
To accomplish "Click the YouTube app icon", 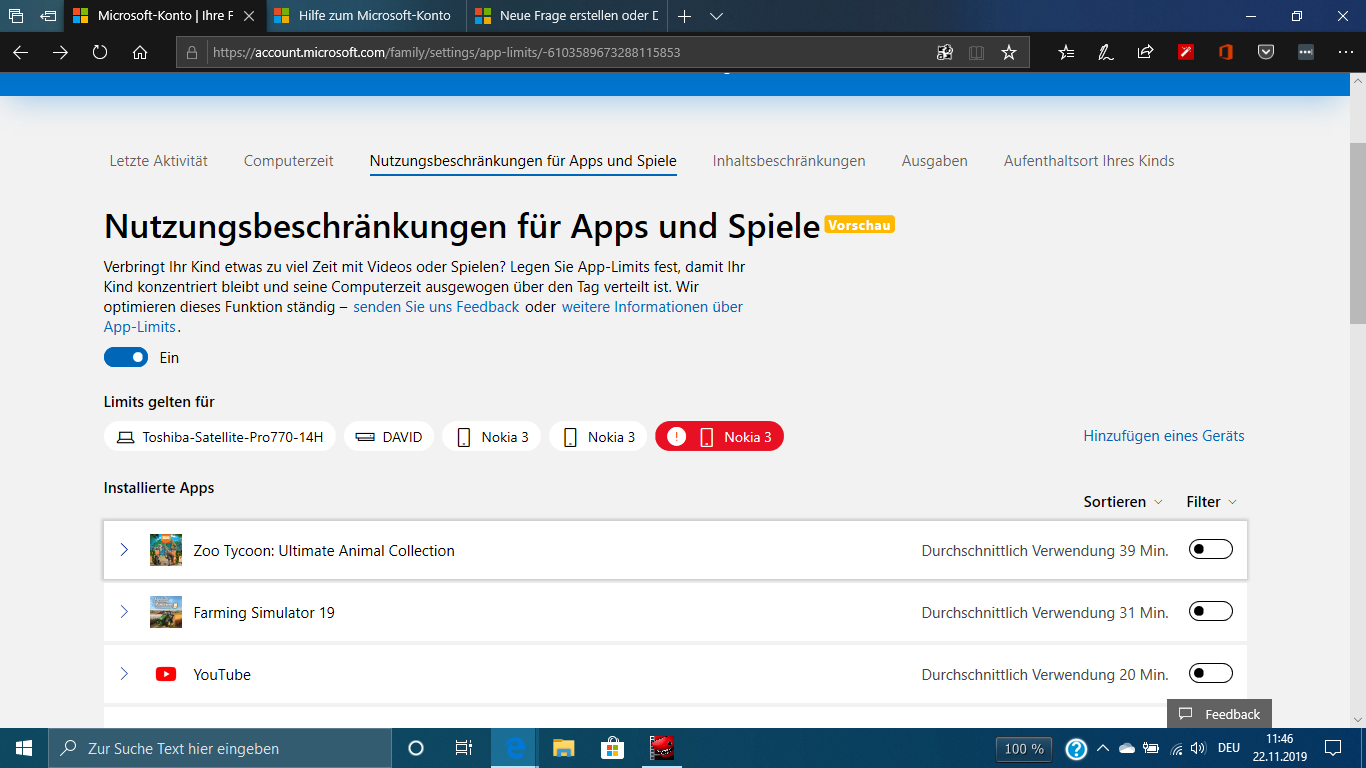I will coord(166,674).
